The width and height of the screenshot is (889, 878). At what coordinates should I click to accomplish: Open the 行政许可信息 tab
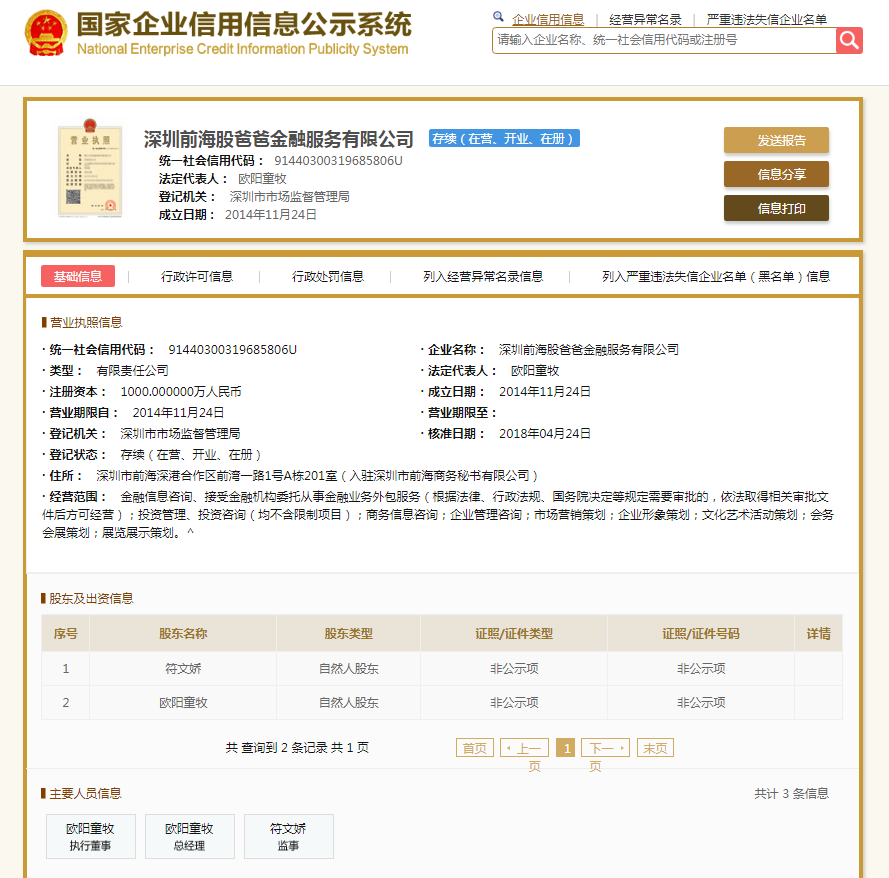pyautogui.click(x=197, y=277)
